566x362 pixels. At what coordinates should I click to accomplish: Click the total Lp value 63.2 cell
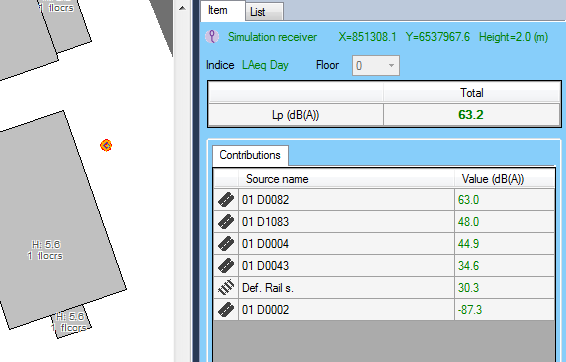(x=471, y=115)
